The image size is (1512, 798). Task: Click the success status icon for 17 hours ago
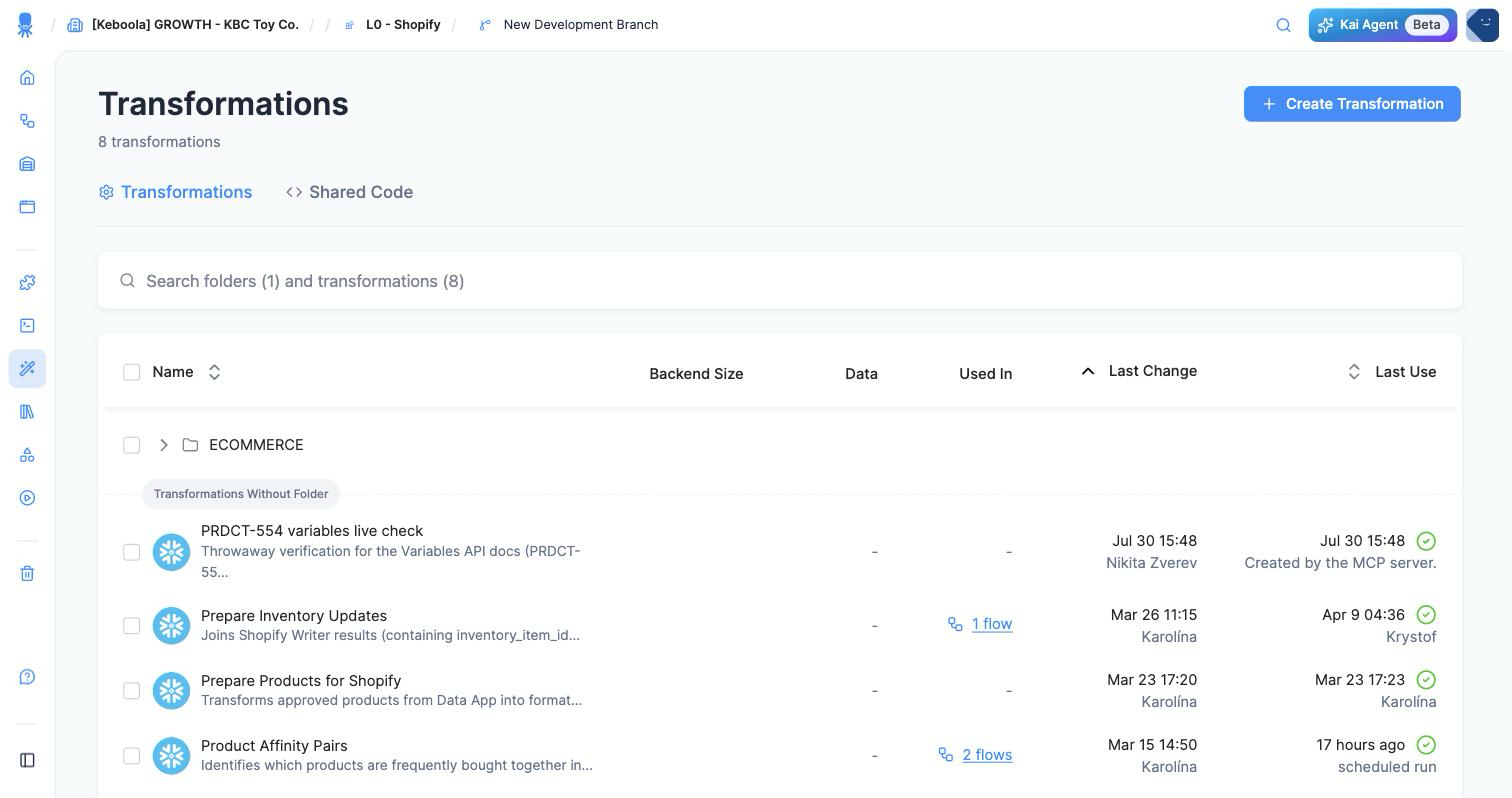coord(1427,745)
